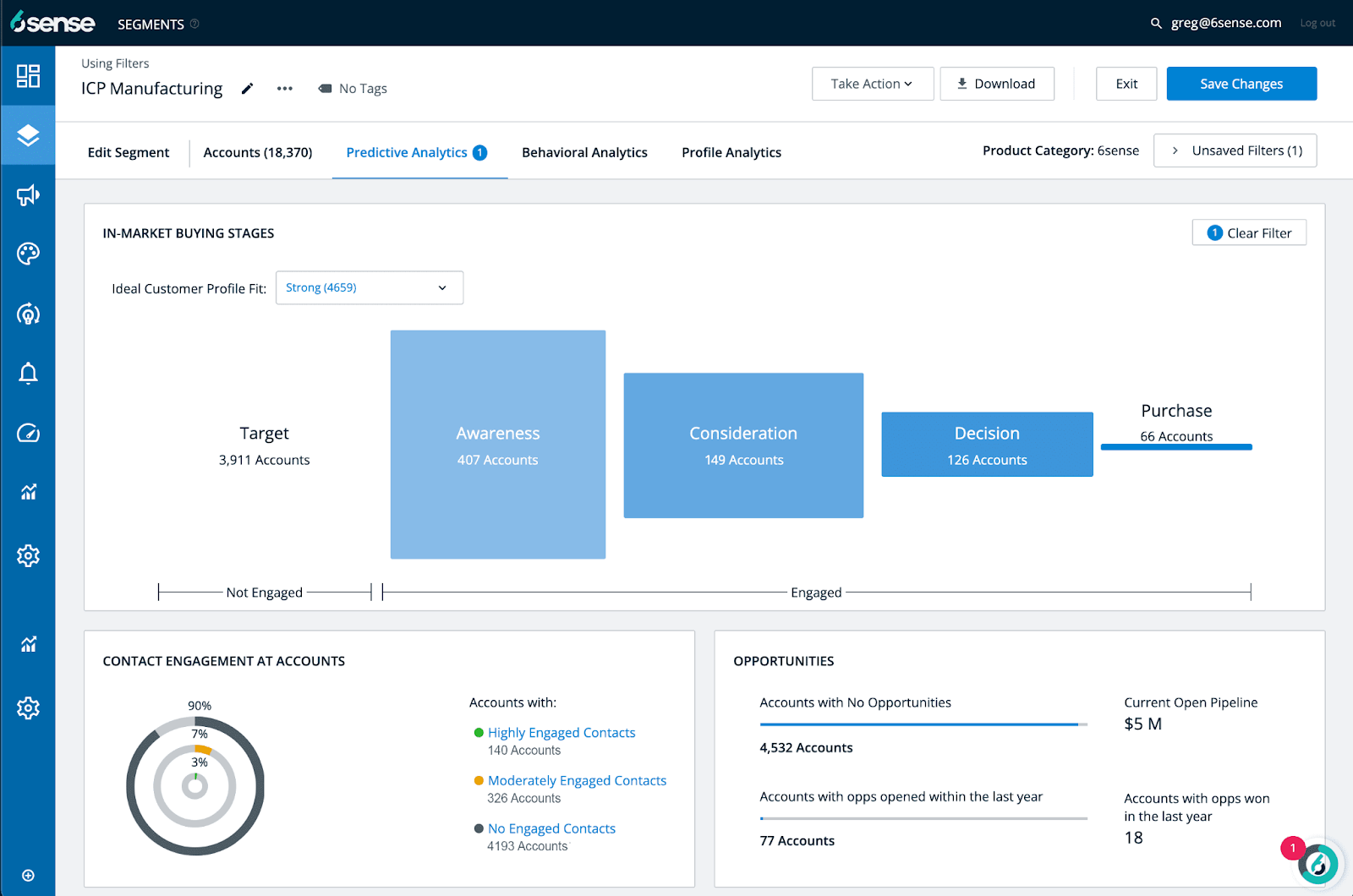The image size is (1353, 896).
Task: Click the search magnifier icon in header
Action: [1156, 24]
